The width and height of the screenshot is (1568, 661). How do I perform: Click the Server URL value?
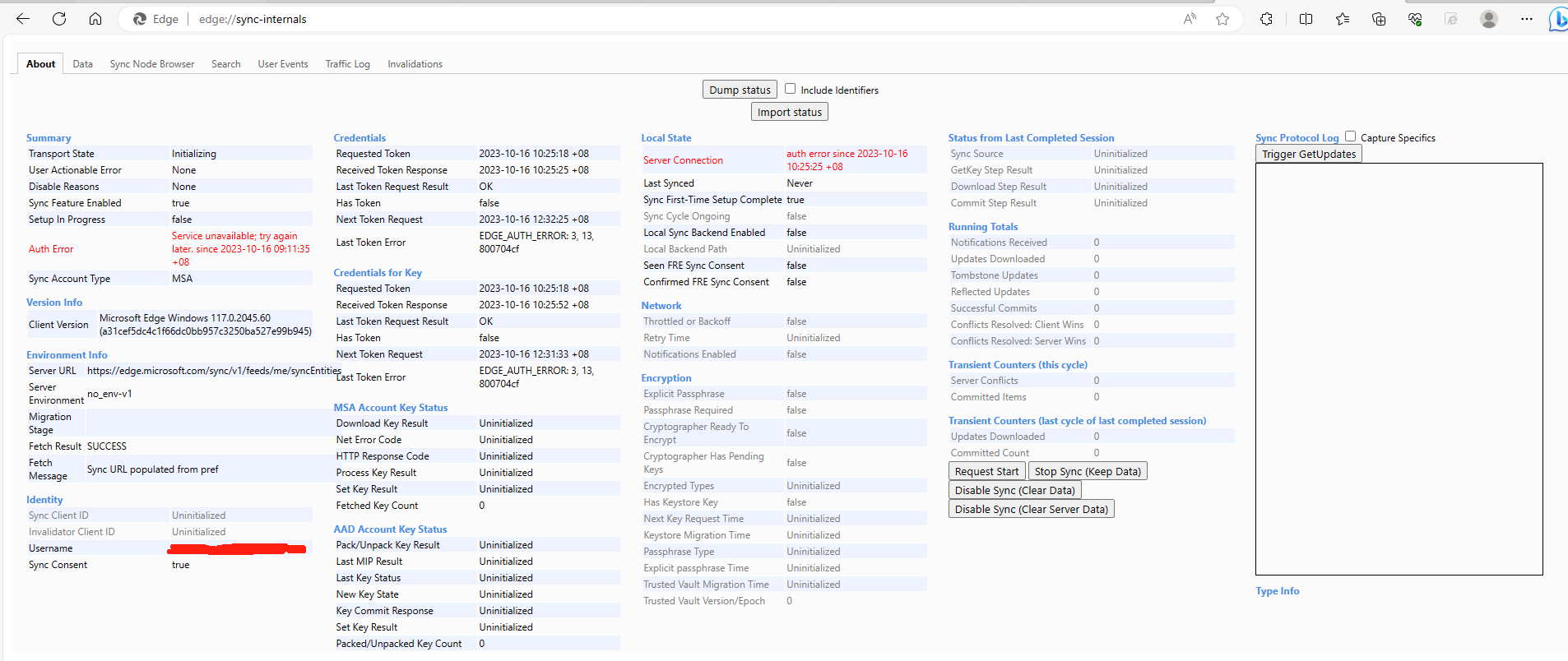(x=214, y=370)
